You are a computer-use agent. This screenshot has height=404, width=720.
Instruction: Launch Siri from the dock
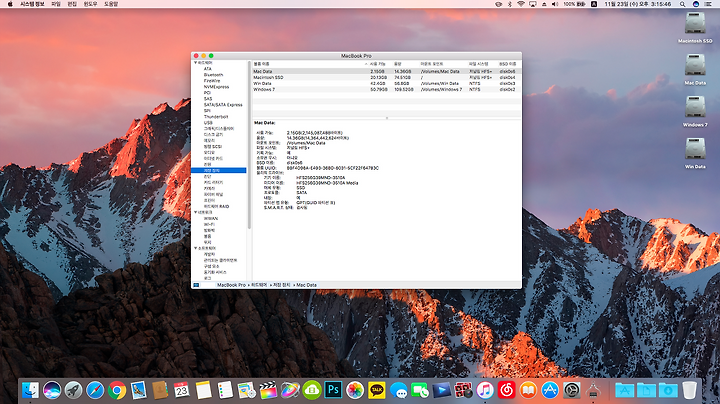click(x=52, y=390)
